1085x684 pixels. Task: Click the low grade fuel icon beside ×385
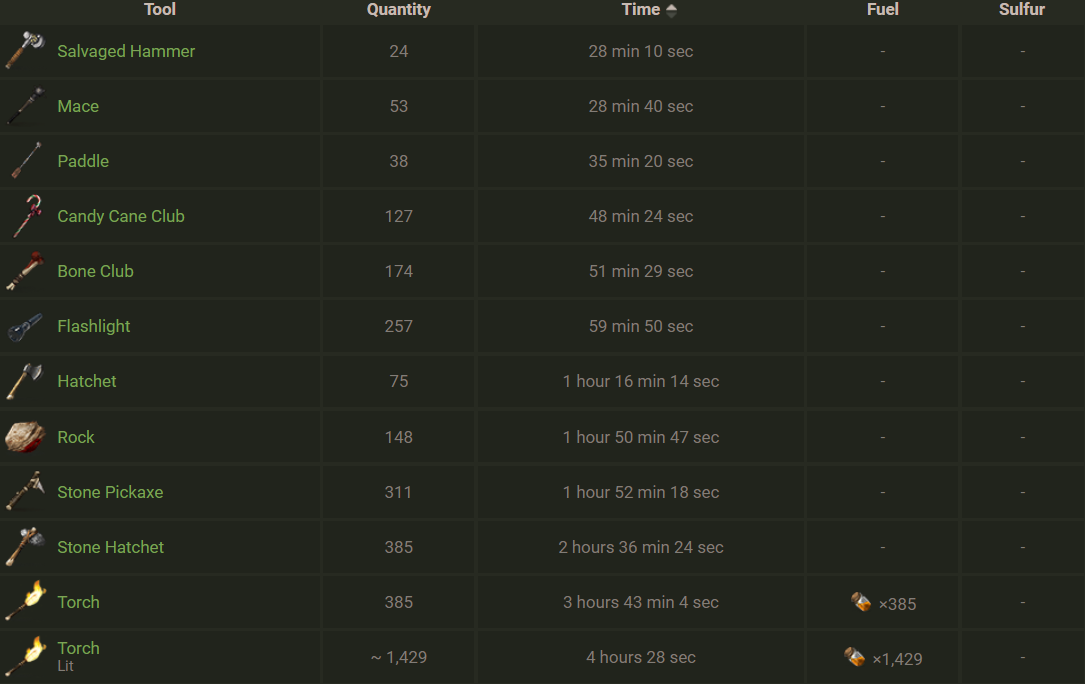click(861, 602)
